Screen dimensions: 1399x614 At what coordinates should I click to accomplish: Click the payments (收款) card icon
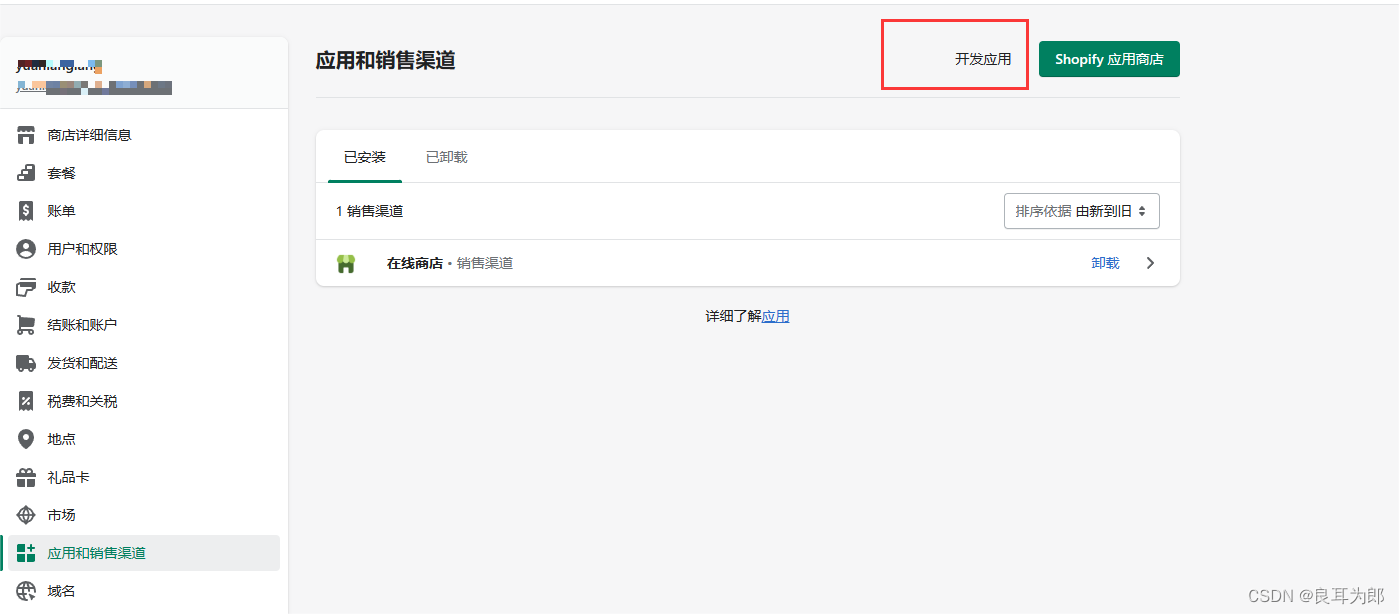click(26, 287)
